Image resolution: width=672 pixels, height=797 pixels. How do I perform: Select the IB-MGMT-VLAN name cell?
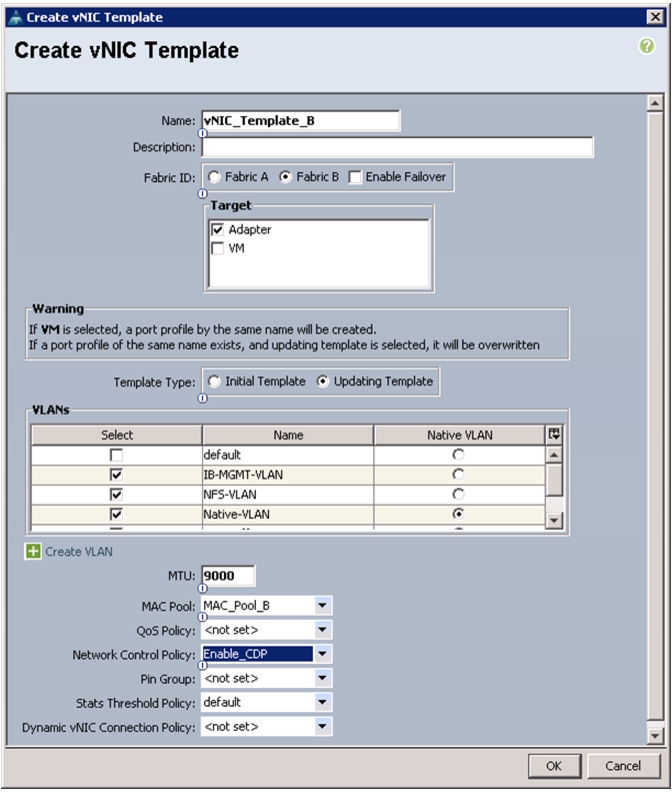[288, 475]
